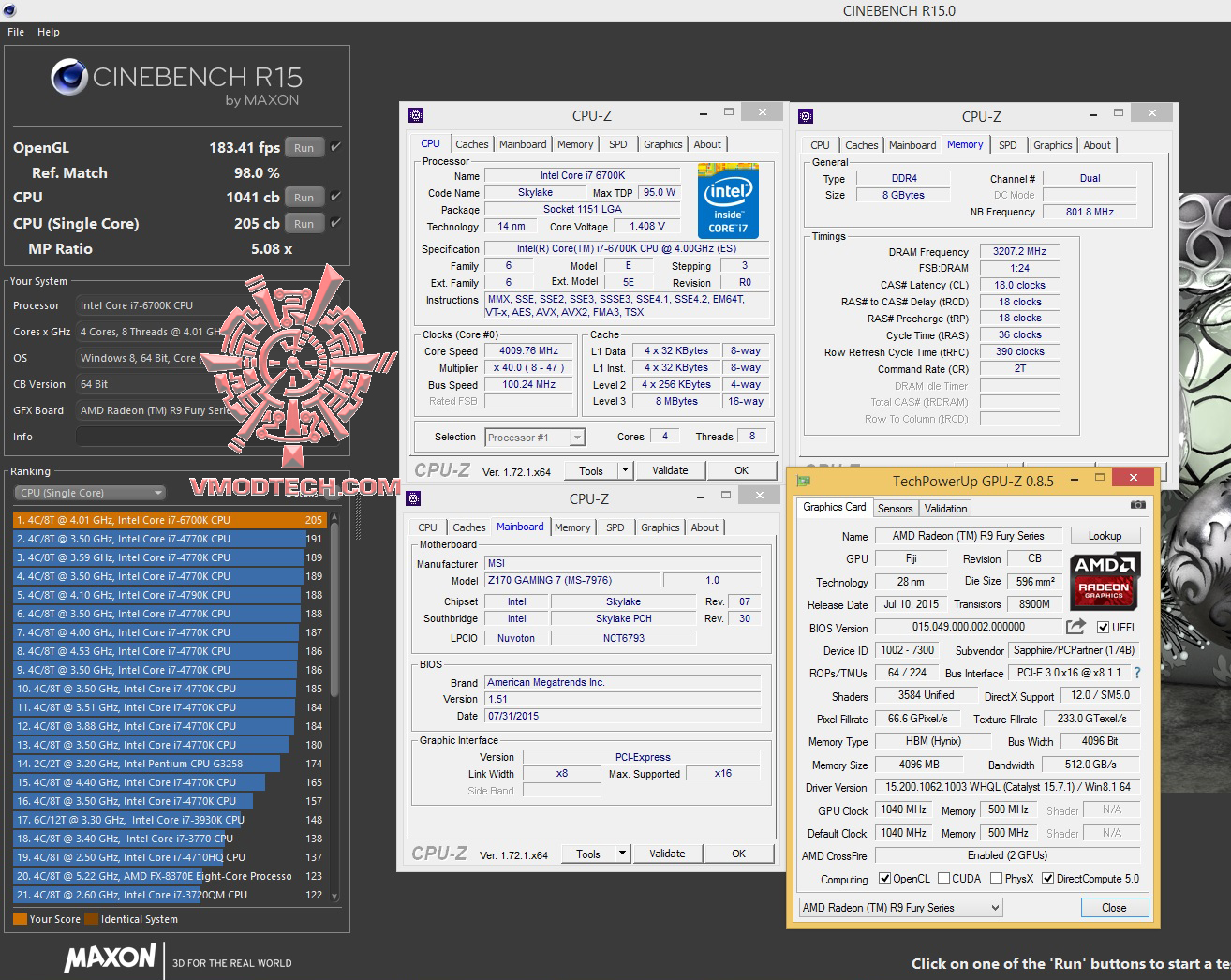Click the CPU-Z icon in the Mainboard tab window title bar
The image size is (1231, 980).
tap(413, 497)
